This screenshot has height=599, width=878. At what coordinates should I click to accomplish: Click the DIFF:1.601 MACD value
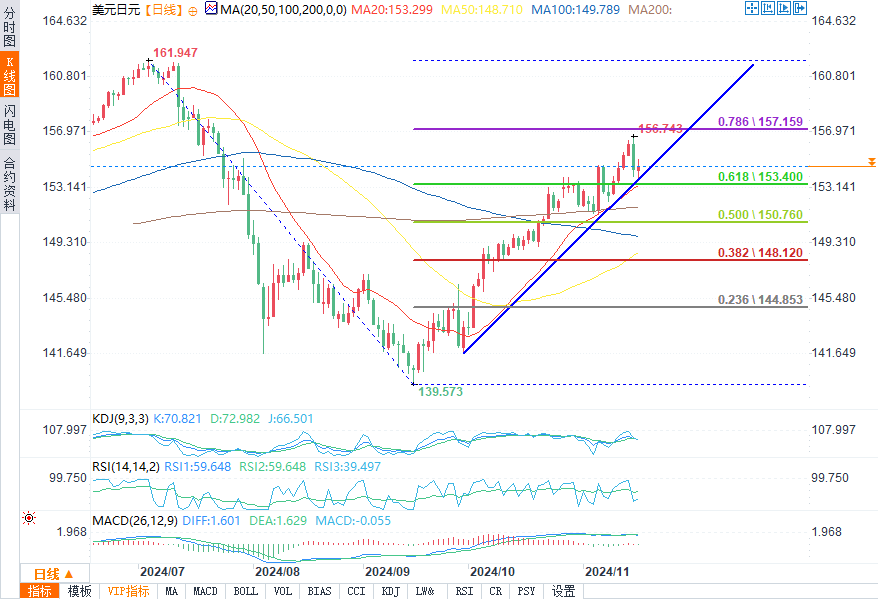[211, 521]
